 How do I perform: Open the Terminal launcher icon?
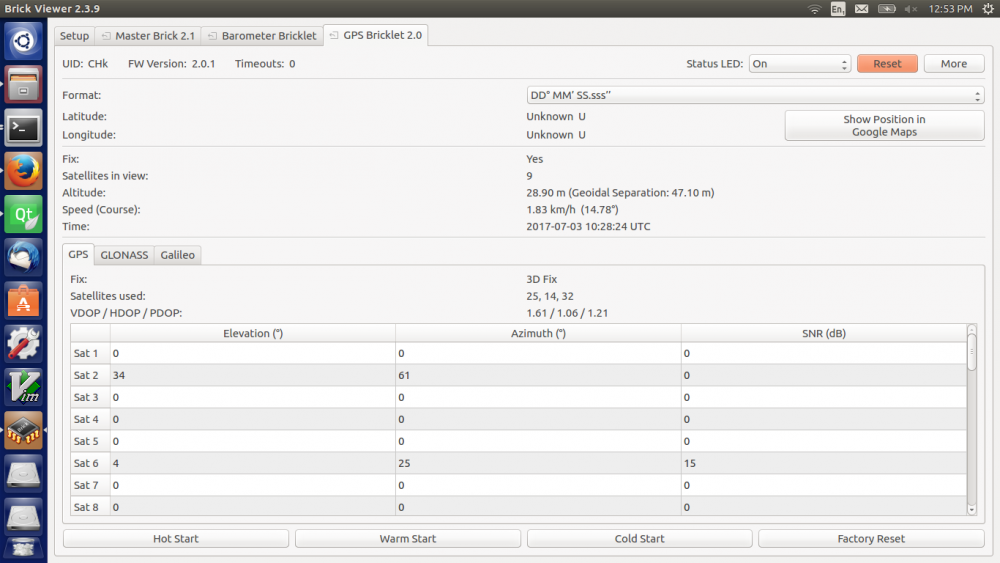coord(23,128)
